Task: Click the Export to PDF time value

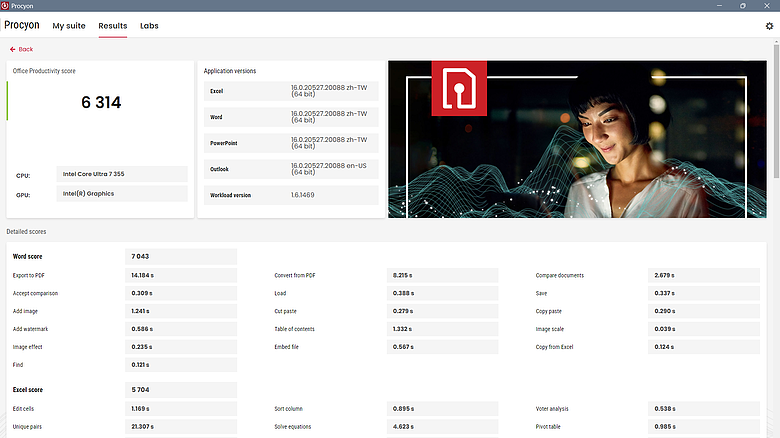Action: pos(181,275)
